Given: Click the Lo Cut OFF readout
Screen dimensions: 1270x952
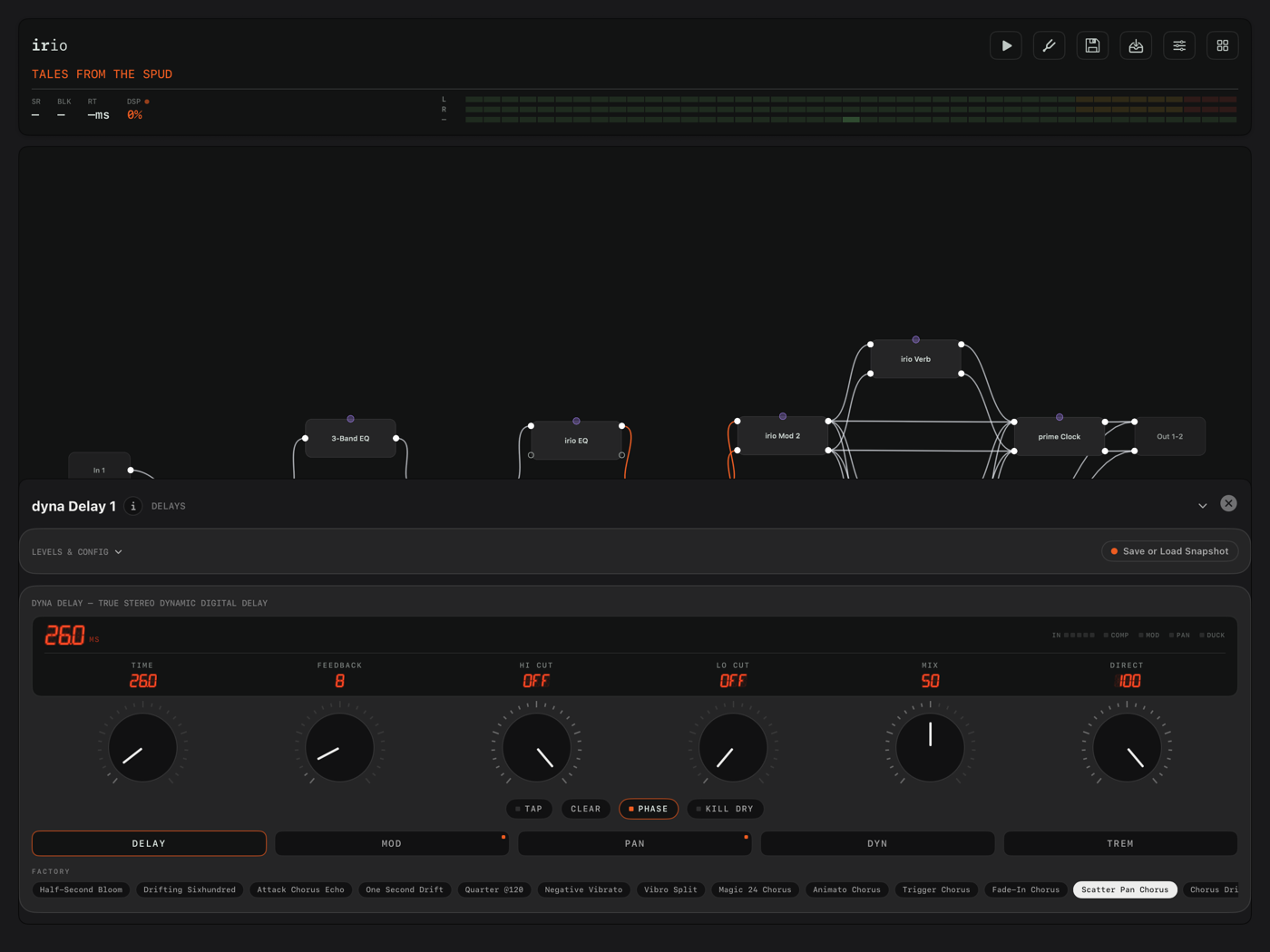Looking at the screenshot, I should coord(733,681).
